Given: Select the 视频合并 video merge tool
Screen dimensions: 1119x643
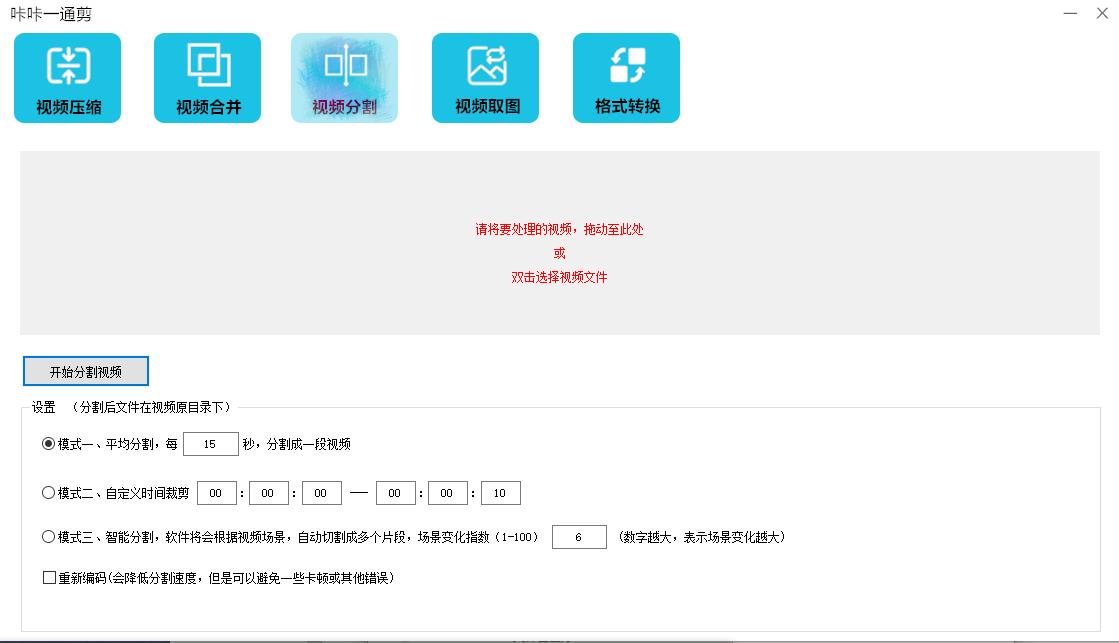Looking at the screenshot, I should [206, 77].
